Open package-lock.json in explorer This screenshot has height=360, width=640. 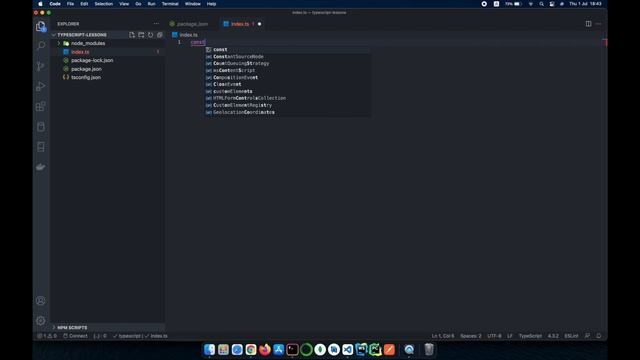coord(108,60)
